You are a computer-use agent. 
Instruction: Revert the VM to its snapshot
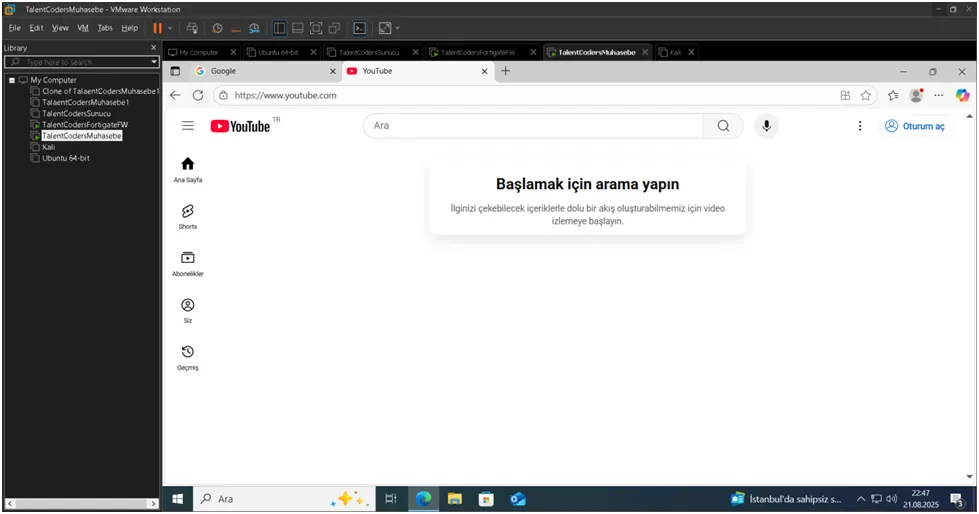pyautogui.click(x=236, y=28)
